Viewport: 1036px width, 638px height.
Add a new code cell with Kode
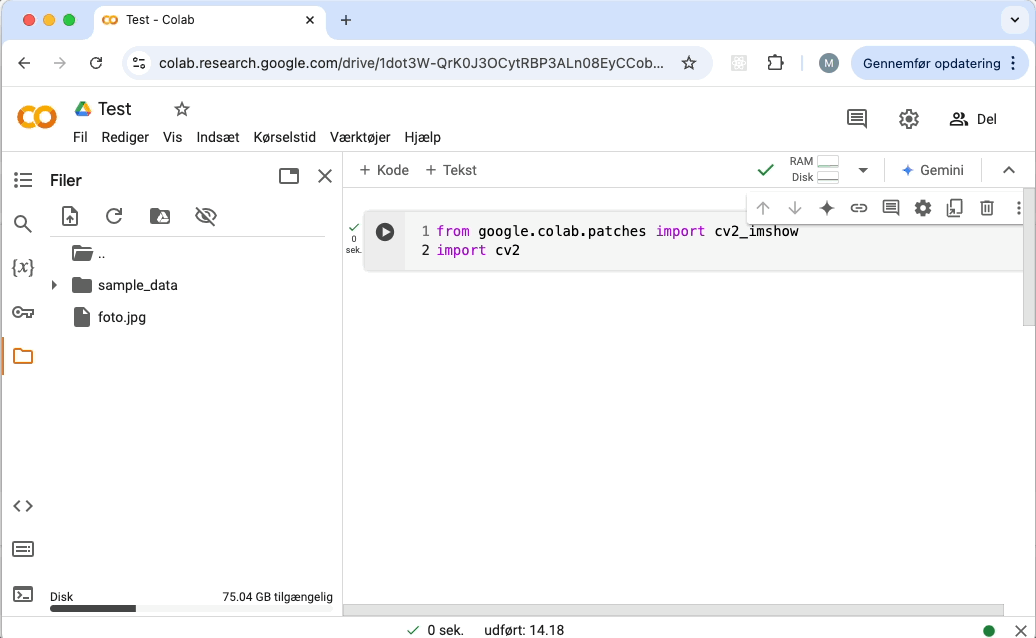[x=384, y=170]
